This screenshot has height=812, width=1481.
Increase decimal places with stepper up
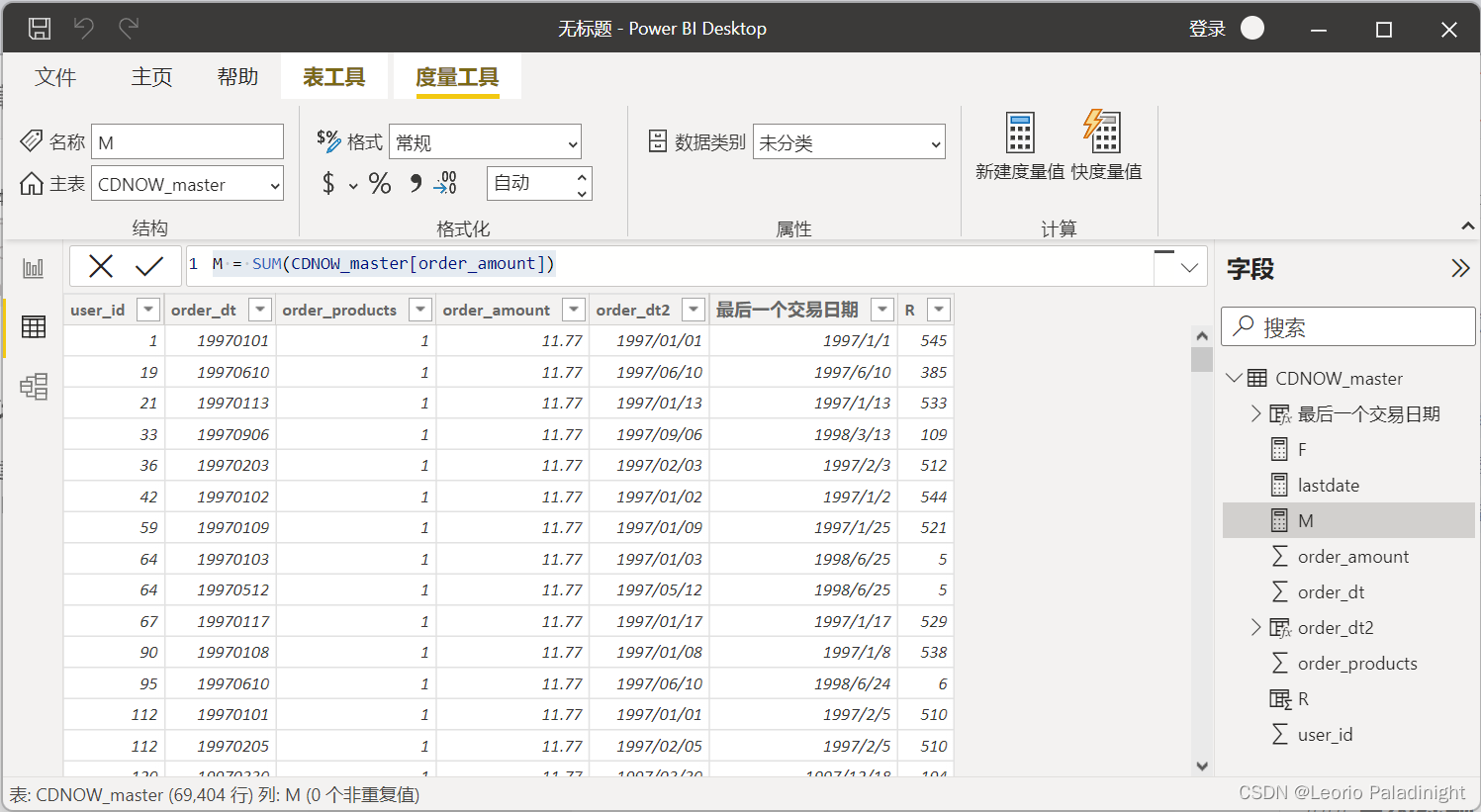point(582,176)
